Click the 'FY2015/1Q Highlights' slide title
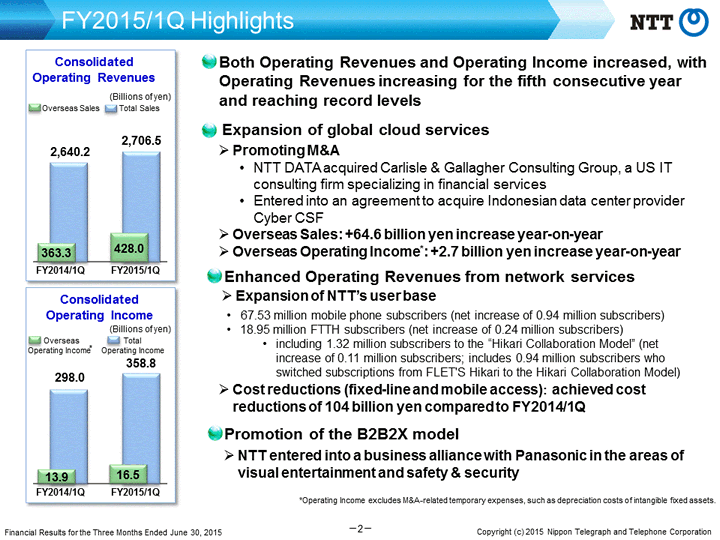The width and height of the screenshot is (720, 540). [x=177, y=21]
